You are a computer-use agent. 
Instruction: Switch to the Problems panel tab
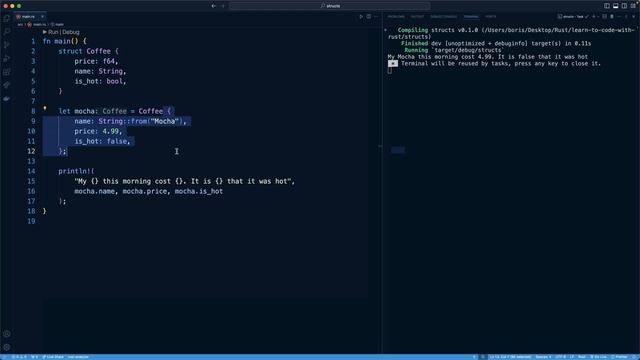[x=396, y=17]
